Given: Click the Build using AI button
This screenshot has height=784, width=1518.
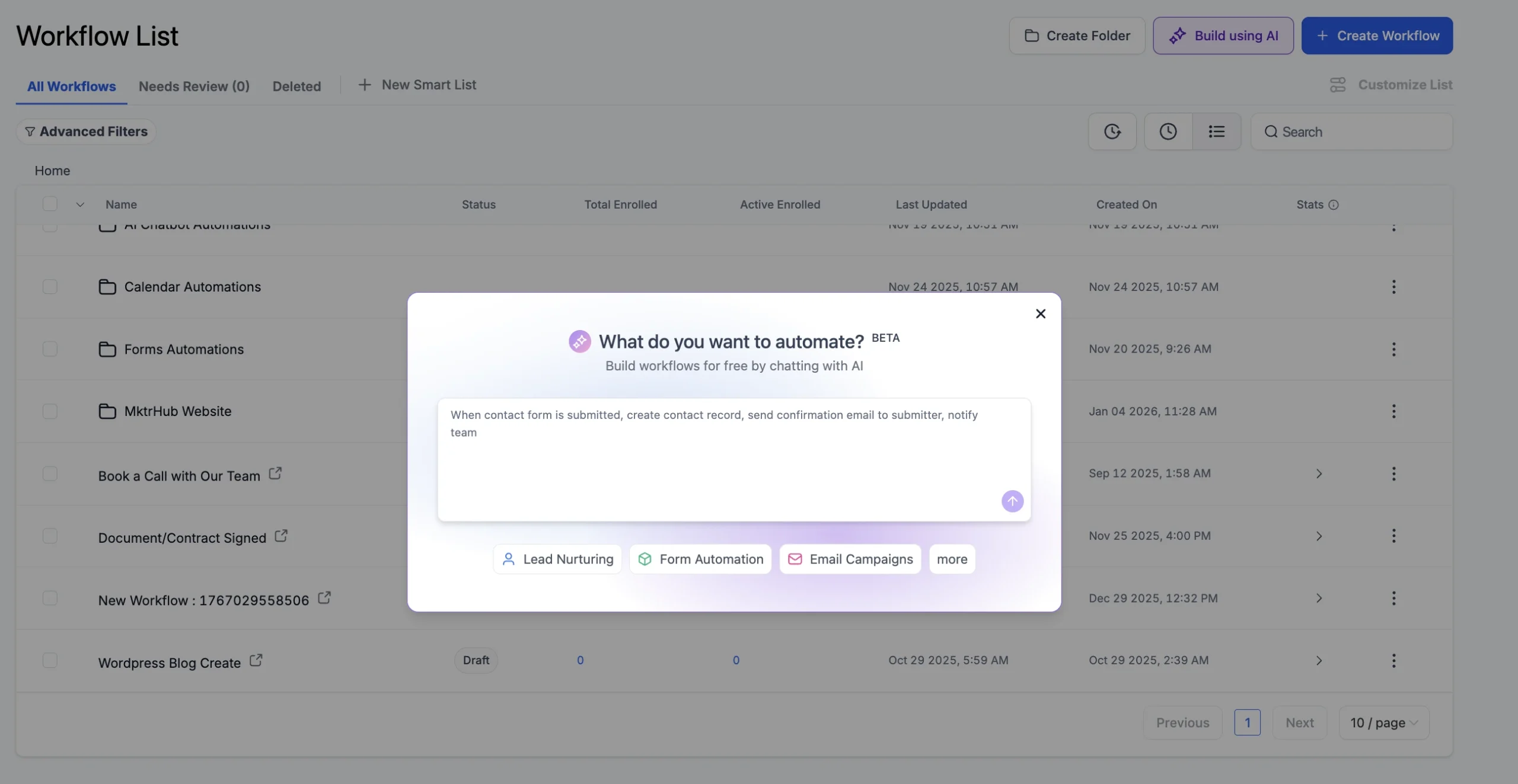Looking at the screenshot, I should (1223, 36).
